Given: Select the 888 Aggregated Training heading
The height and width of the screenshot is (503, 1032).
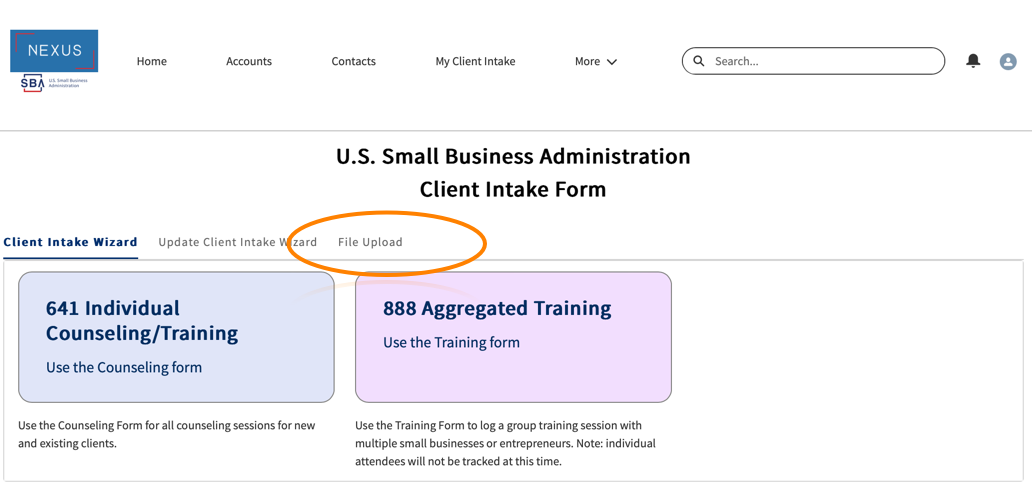Looking at the screenshot, I should pyautogui.click(x=497, y=308).
